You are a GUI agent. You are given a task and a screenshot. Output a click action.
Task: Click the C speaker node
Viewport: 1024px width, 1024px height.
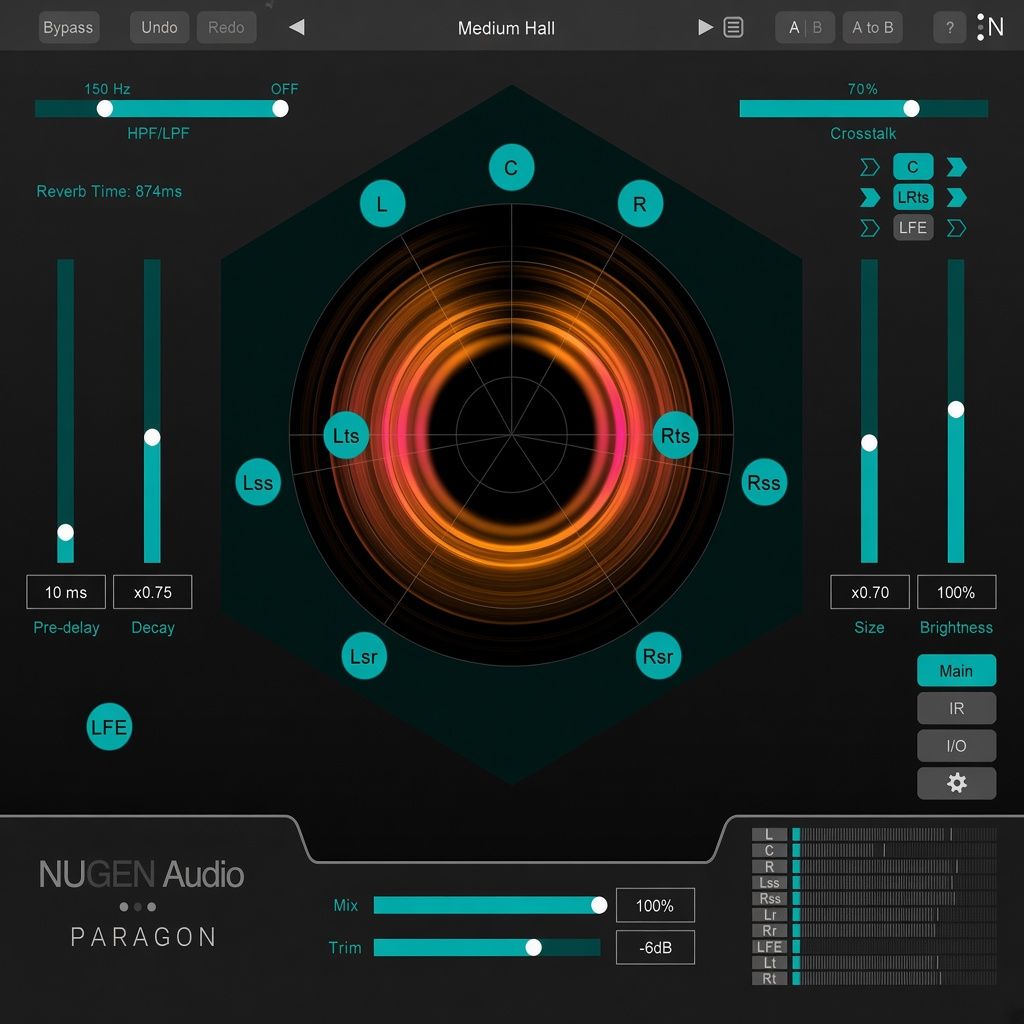[511, 168]
